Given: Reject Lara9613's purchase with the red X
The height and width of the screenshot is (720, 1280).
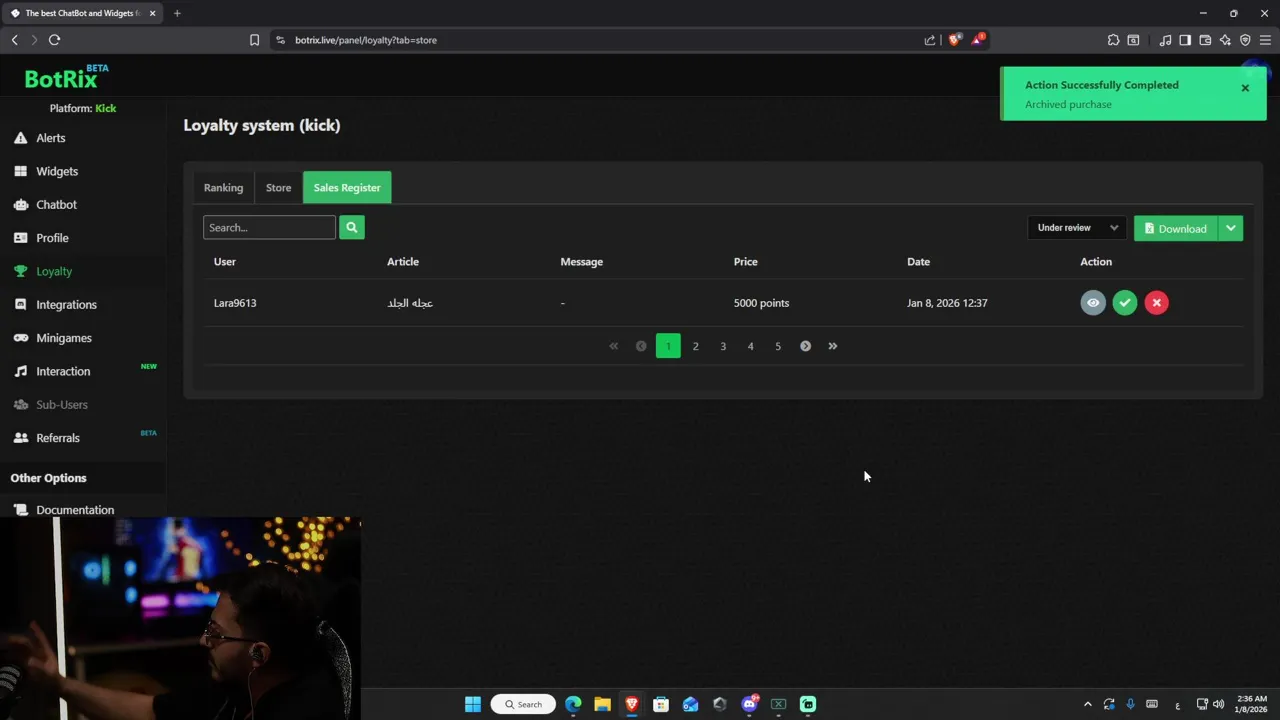Looking at the screenshot, I should coord(1157,303).
